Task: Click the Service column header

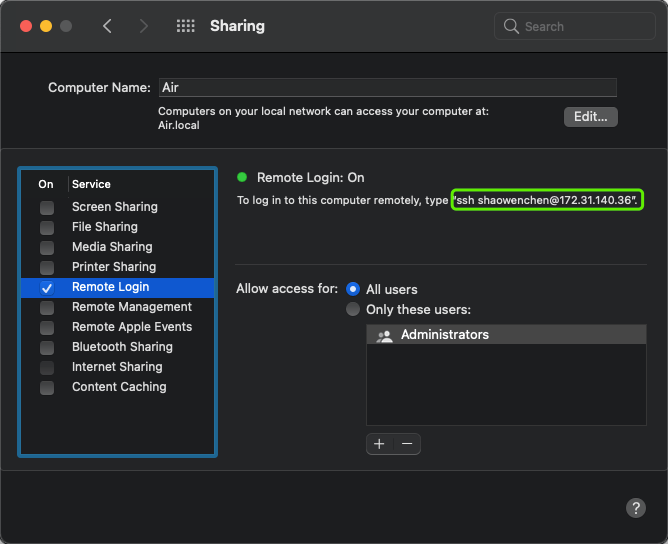Action: tap(91, 184)
